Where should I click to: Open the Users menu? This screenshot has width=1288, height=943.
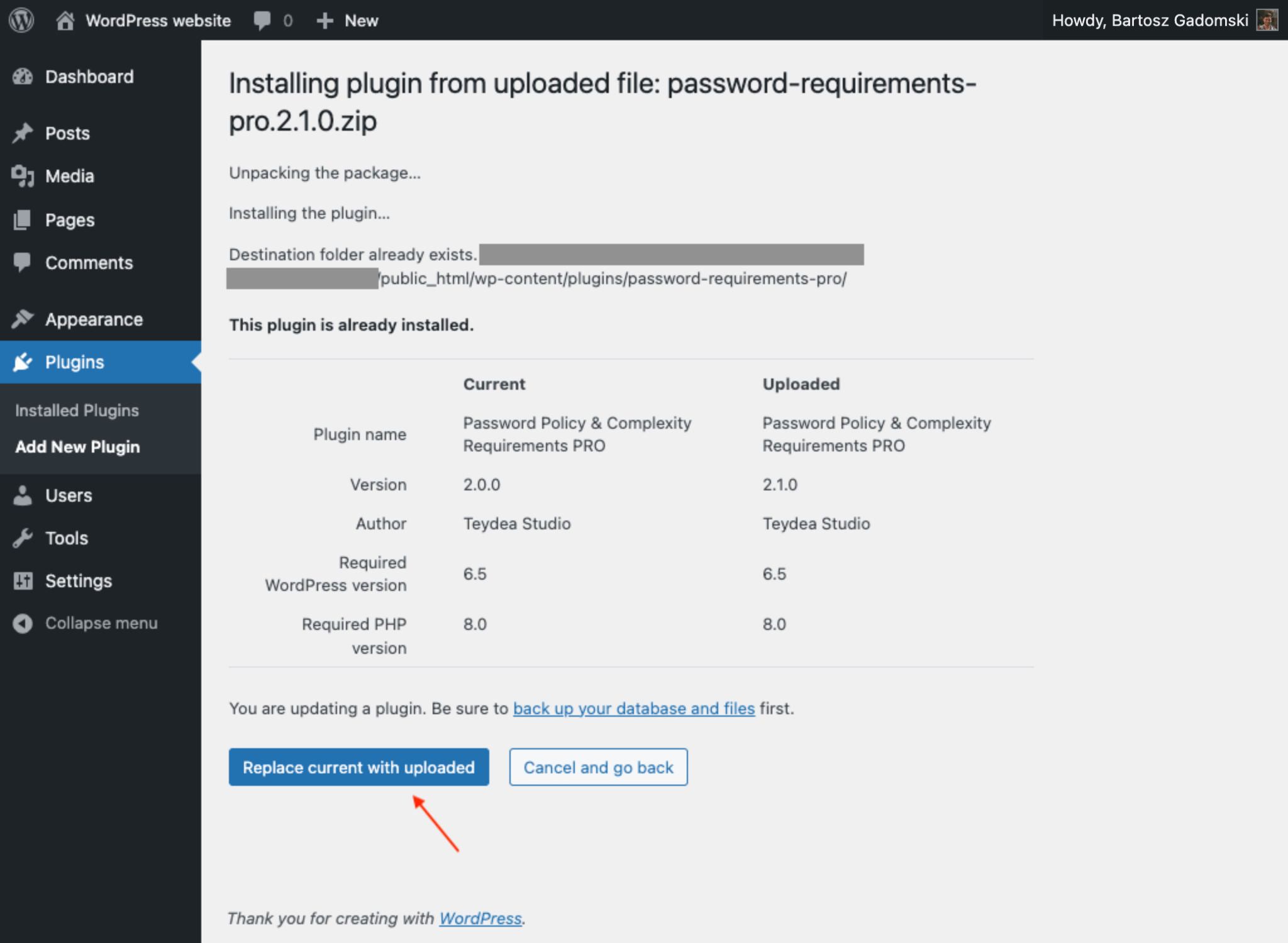69,495
